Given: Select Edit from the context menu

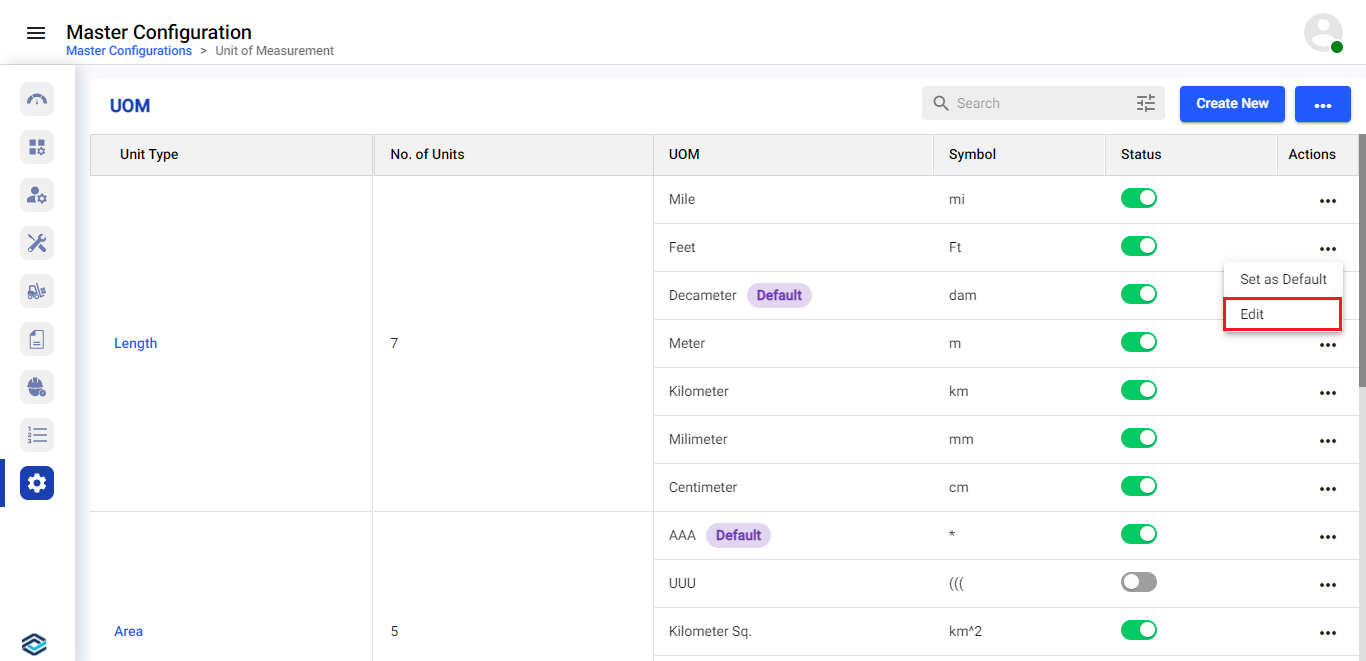Looking at the screenshot, I should tap(1282, 314).
